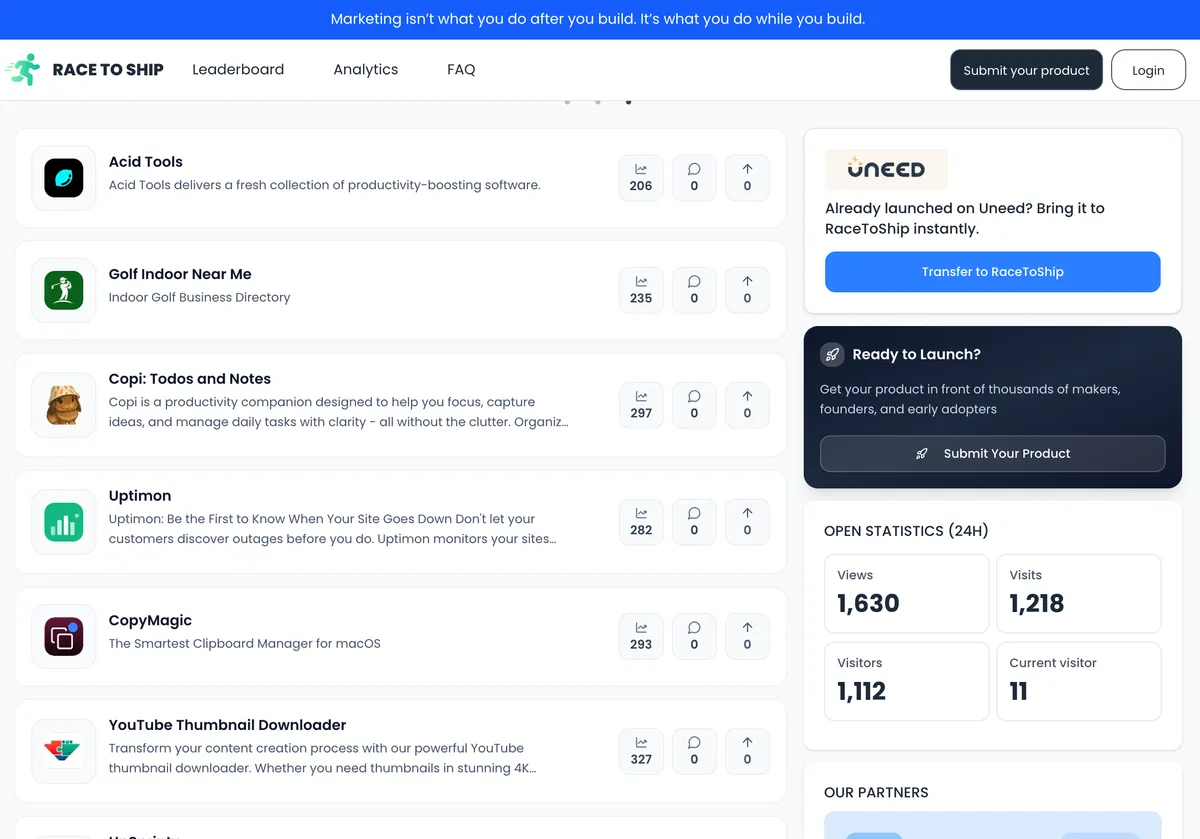
Task: Click the Login button
Action: pyautogui.click(x=1148, y=70)
